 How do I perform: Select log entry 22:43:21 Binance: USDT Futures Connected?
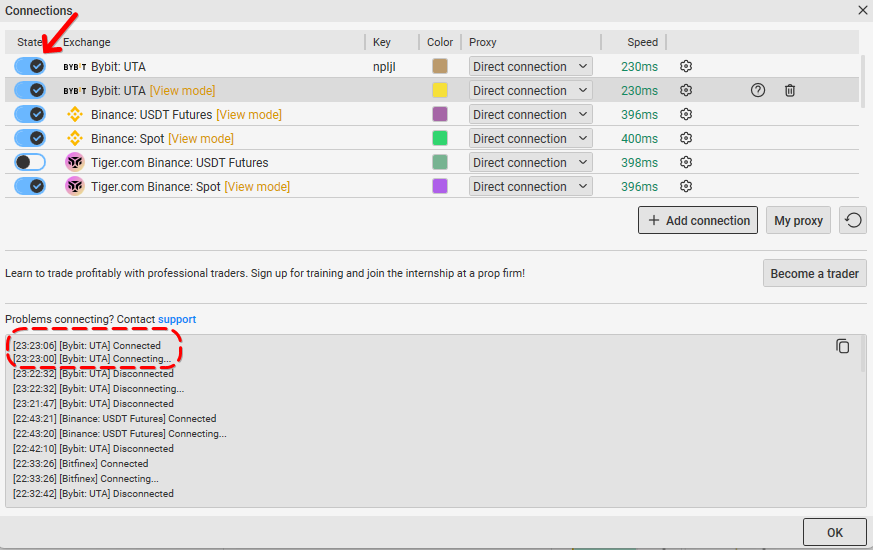[115, 419]
